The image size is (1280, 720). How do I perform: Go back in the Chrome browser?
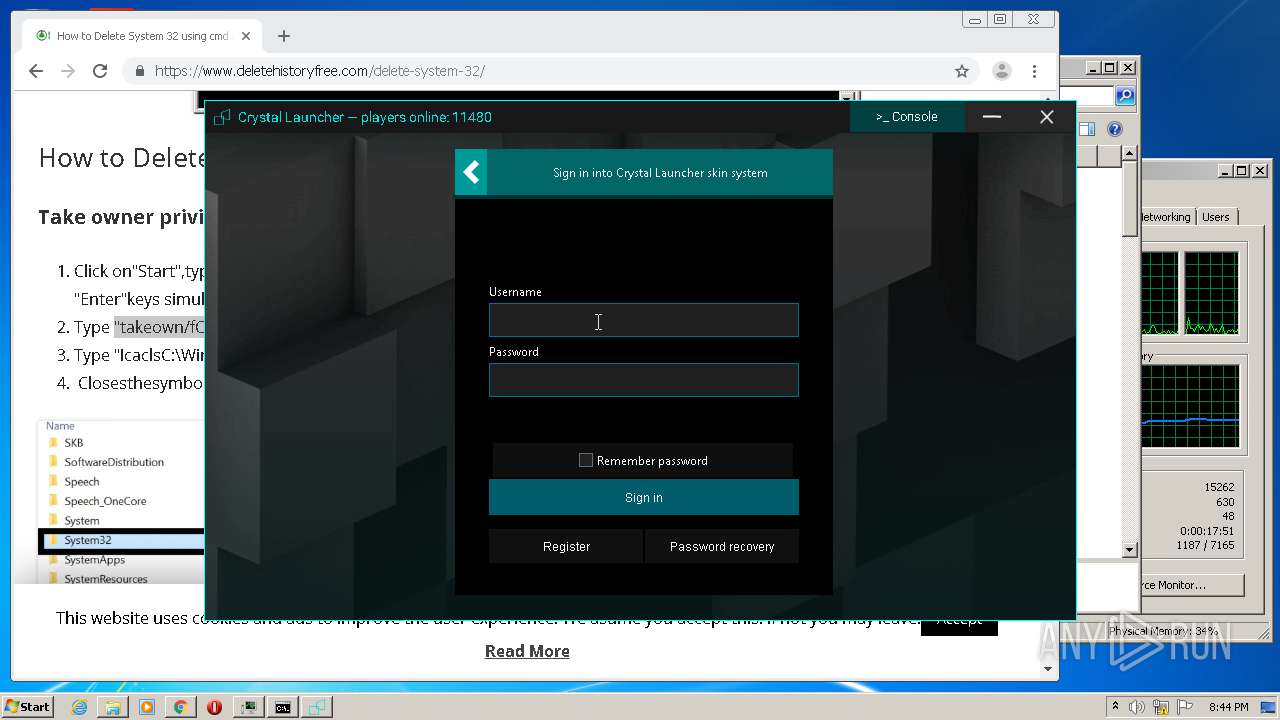(x=36, y=71)
